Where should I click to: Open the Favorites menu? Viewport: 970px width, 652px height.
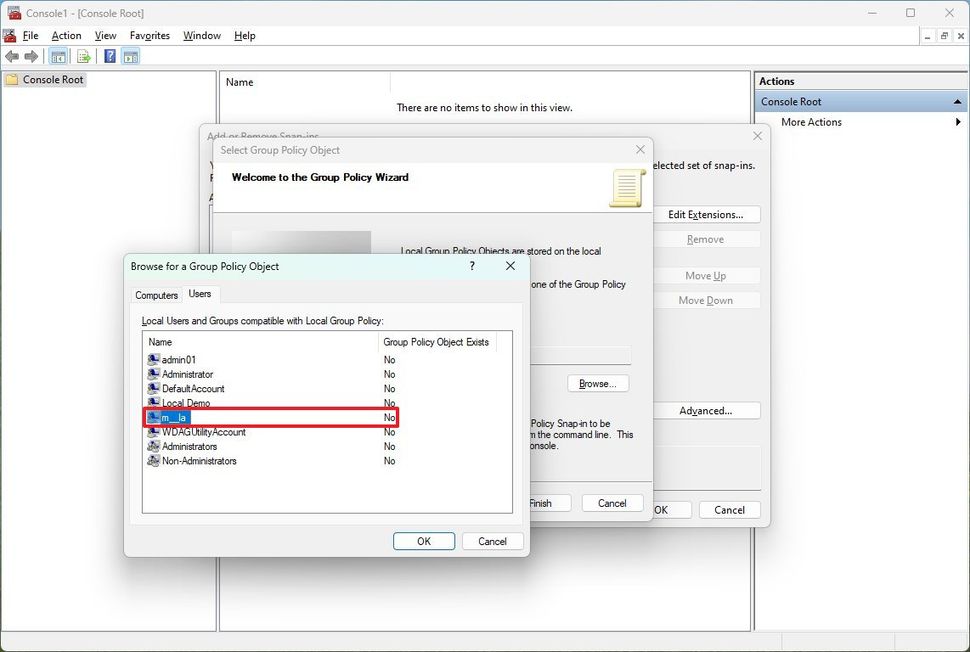(x=149, y=35)
